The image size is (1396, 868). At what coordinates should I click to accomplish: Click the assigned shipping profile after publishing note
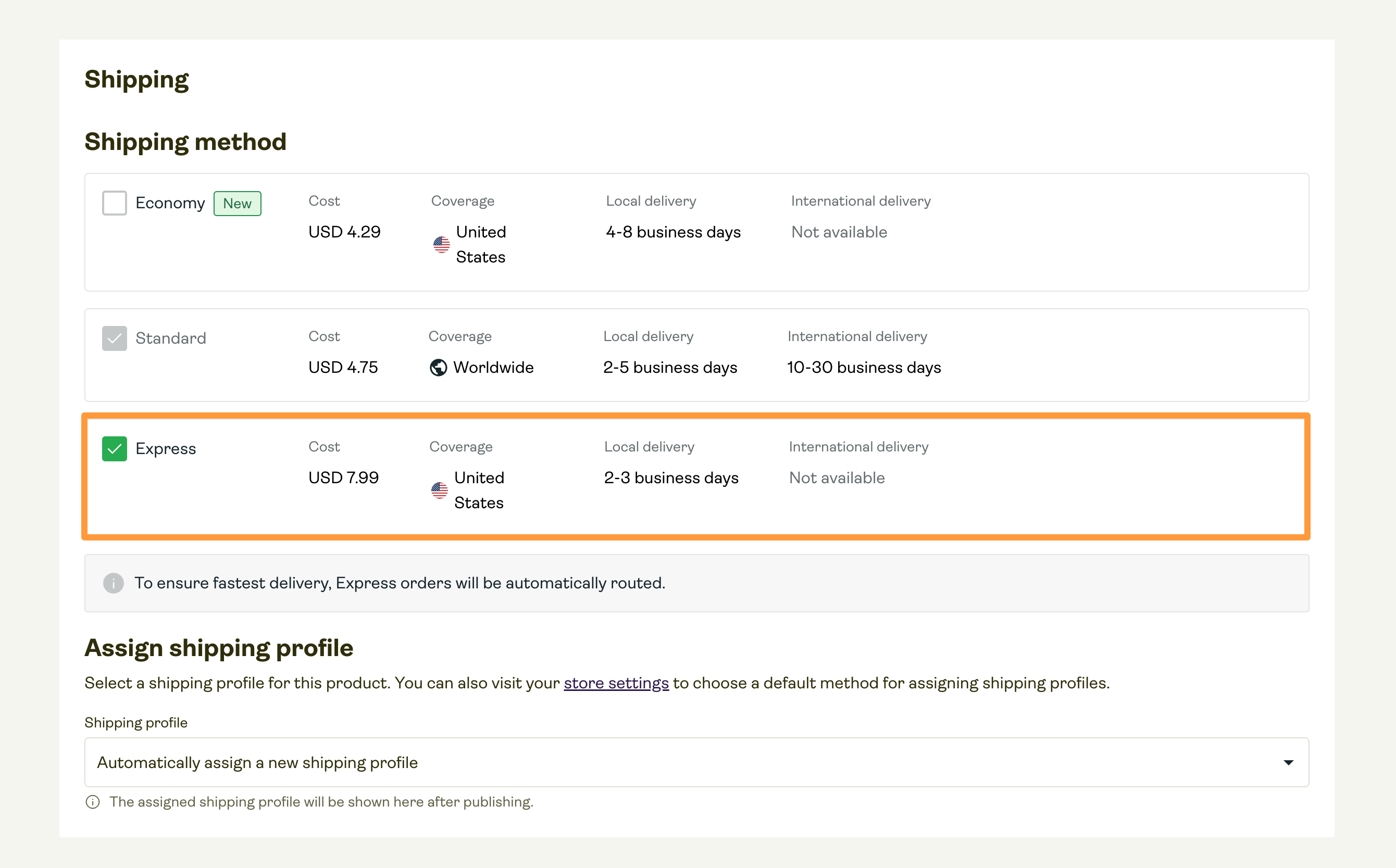(x=321, y=802)
